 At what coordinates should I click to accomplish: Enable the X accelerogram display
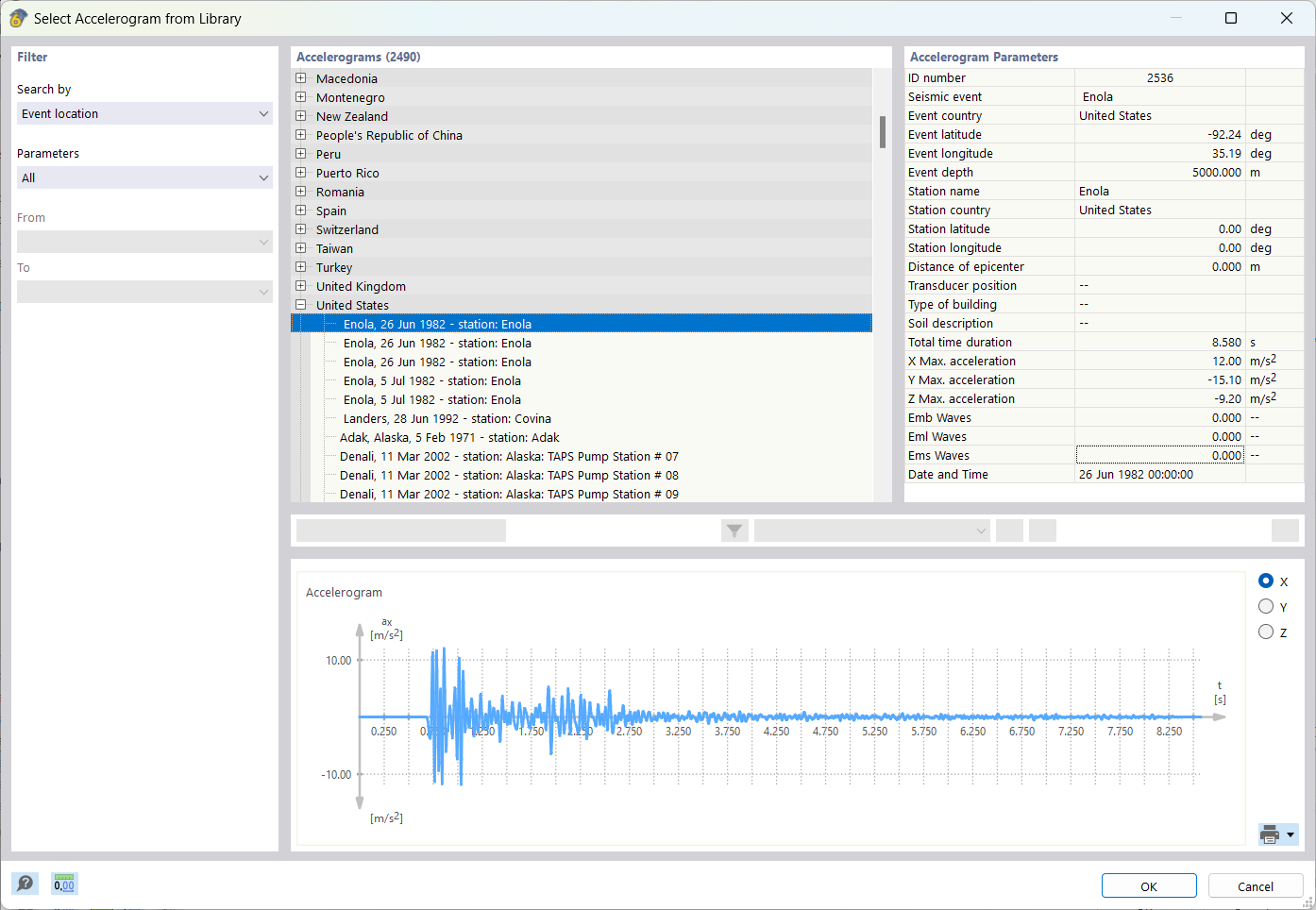[1265, 581]
